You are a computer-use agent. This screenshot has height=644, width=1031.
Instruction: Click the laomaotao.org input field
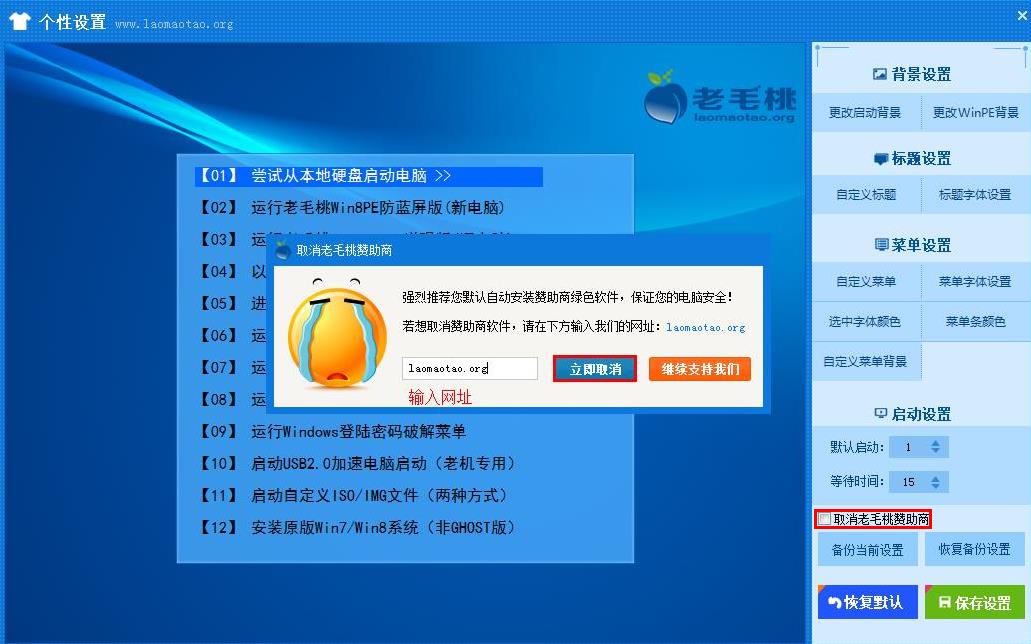coord(470,367)
